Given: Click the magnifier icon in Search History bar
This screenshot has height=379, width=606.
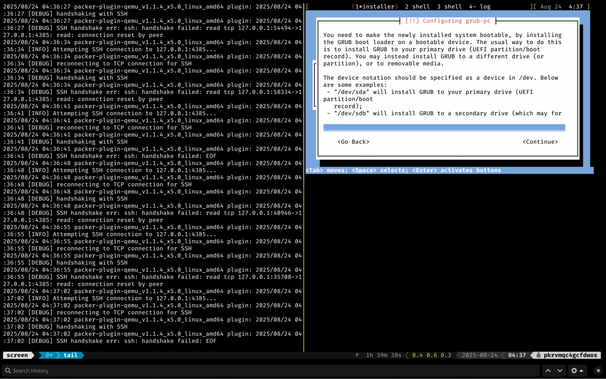Looking at the screenshot, I should (8, 371).
